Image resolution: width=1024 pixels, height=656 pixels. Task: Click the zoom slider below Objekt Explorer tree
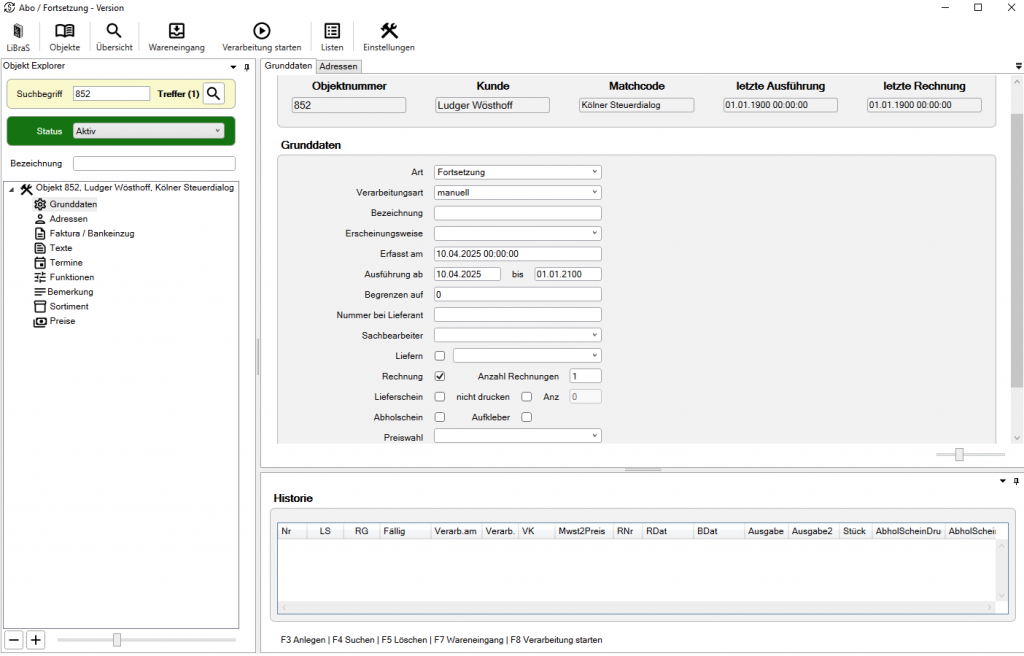point(117,640)
